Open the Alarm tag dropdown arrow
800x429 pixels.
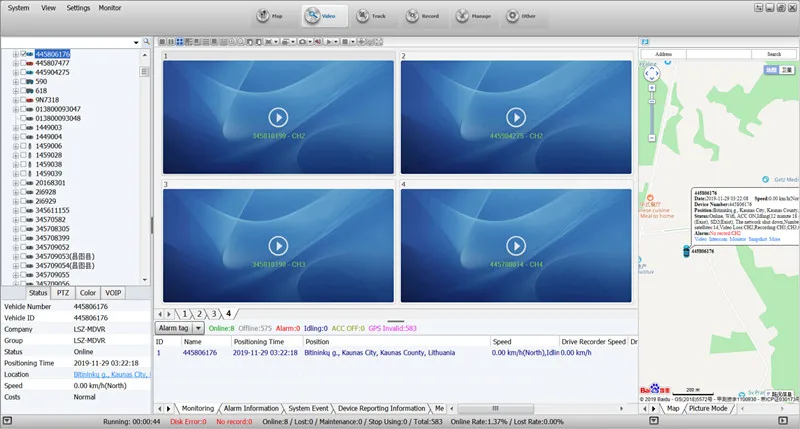tap(198, 328)
